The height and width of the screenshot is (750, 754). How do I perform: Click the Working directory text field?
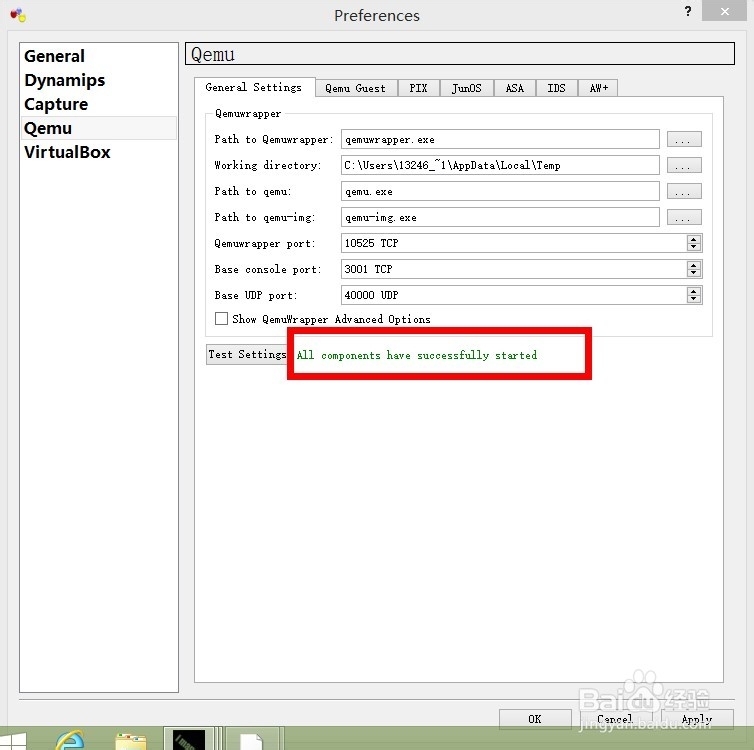pyautogui.click(x=500, y=165)
